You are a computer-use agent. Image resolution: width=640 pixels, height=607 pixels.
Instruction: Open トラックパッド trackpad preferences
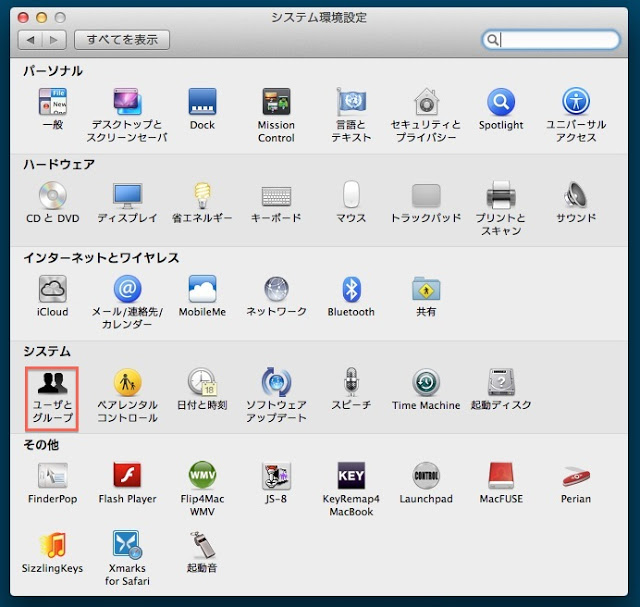pos(426,202)
